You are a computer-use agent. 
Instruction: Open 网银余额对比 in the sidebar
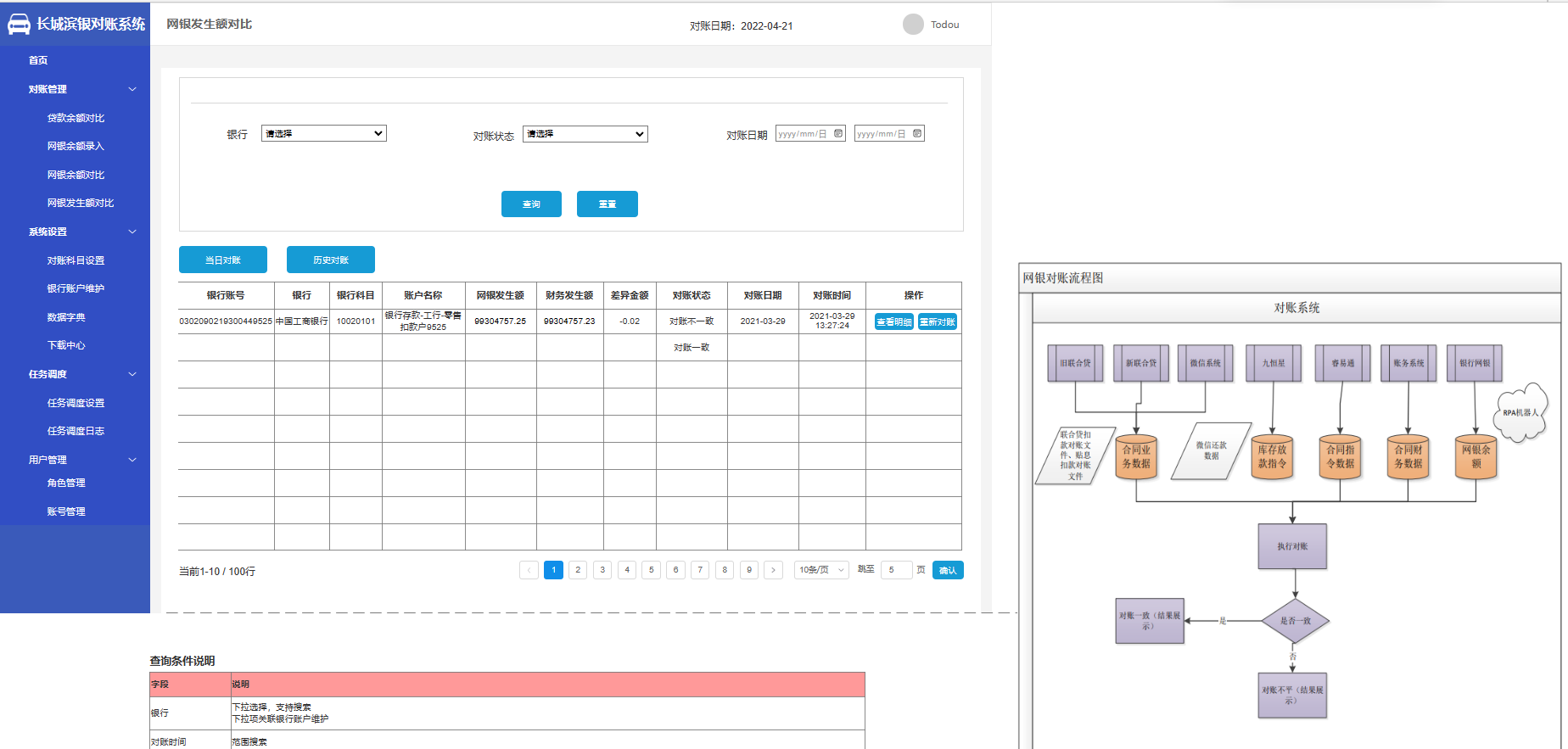coord(76,175)
